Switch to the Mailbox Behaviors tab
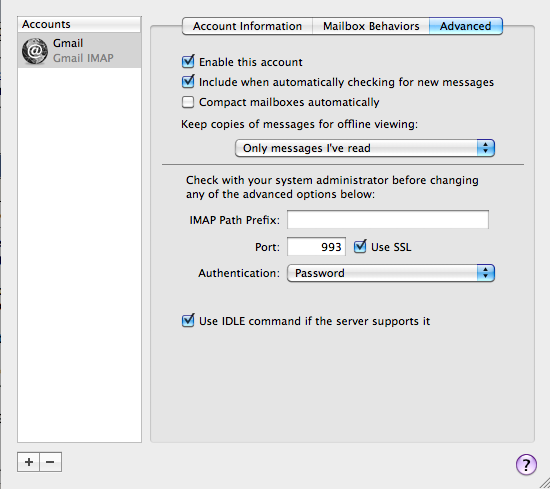 371,26
